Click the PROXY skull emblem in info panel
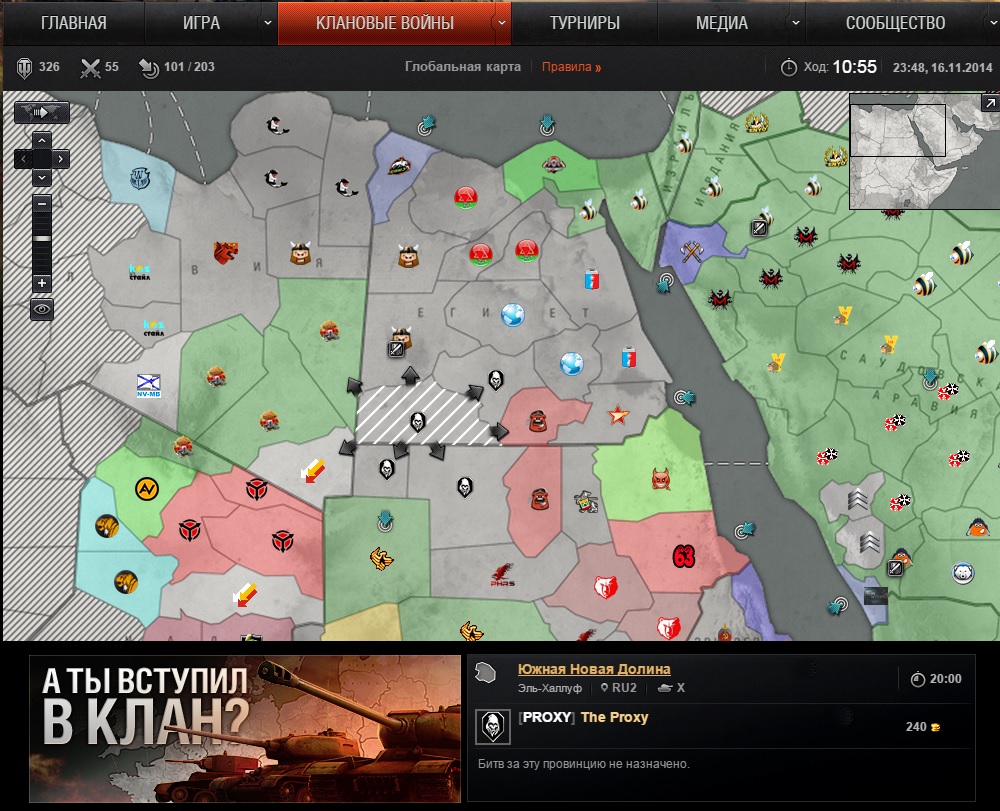This screenshot has height=811, width=1000. pyautogui.click(x=493, y=727)
